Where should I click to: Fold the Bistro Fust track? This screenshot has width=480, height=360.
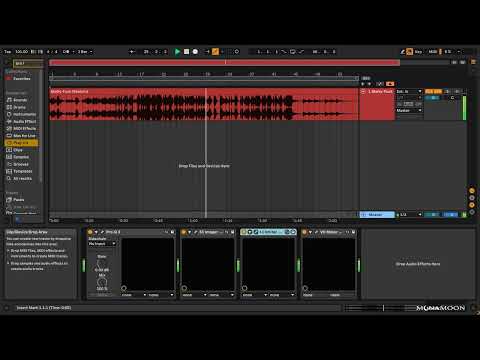pos(363,92)
